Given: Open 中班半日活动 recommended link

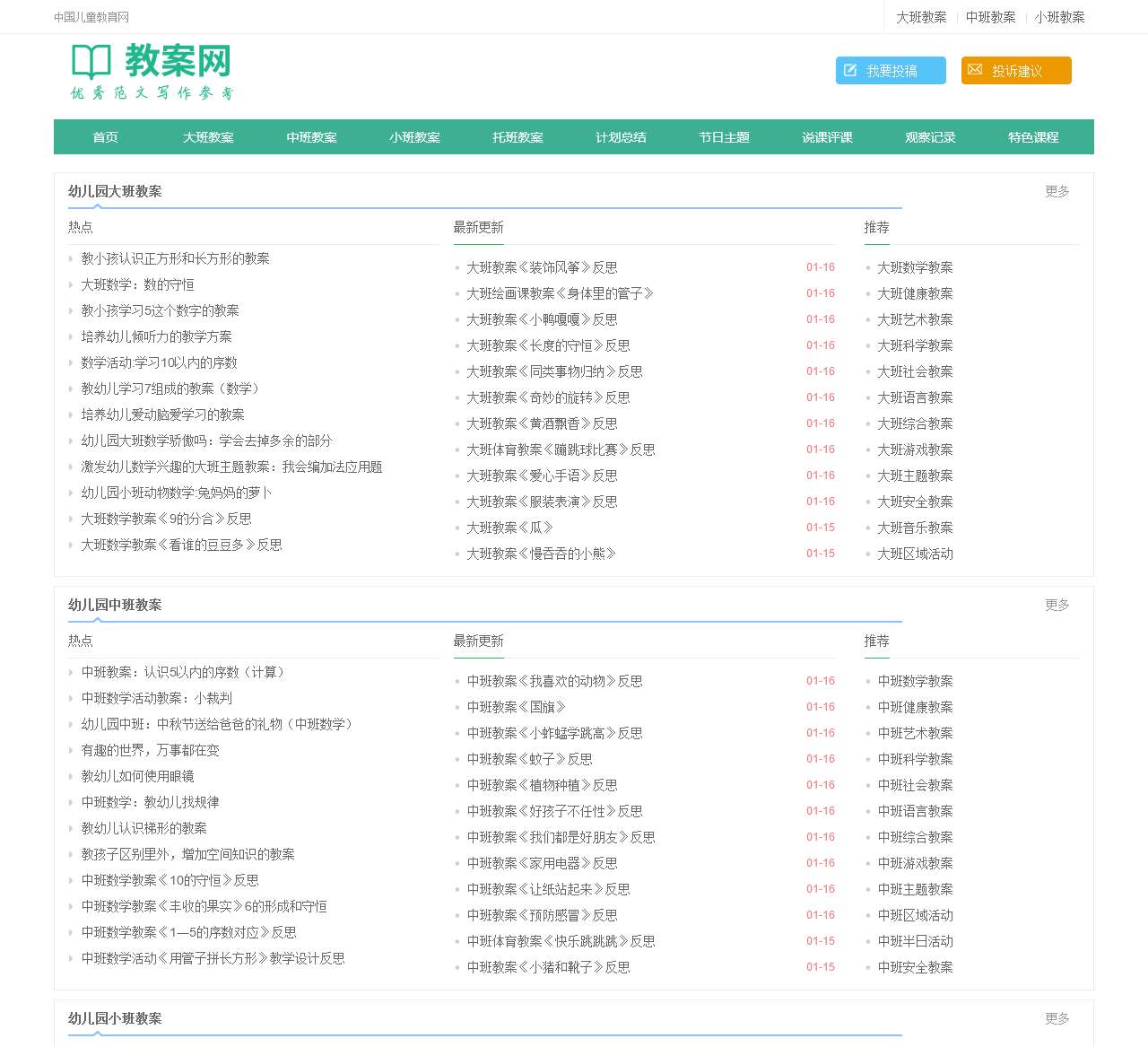Looking at the screenshot, I should [x=915, y=941].
